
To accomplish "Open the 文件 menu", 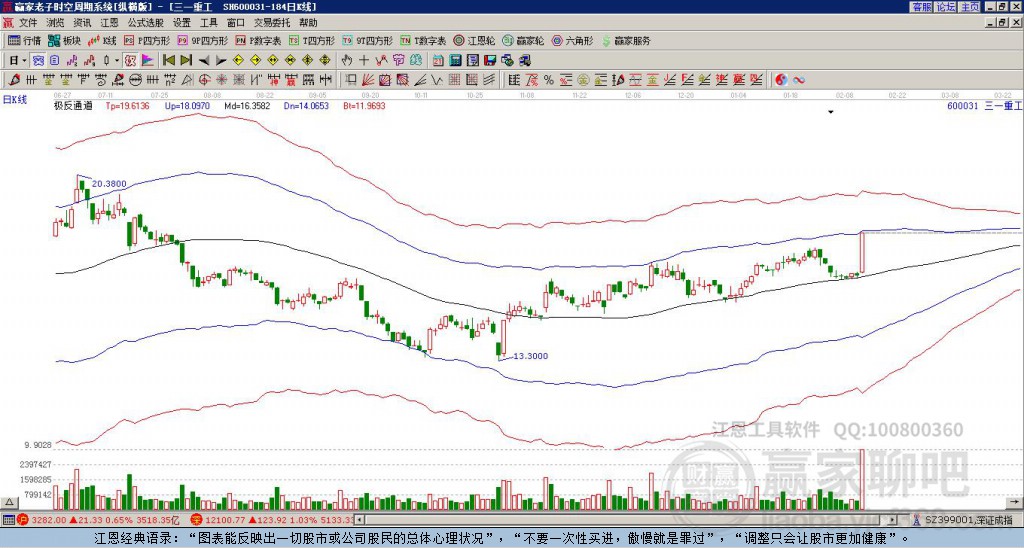I will [x=28, y=22].
